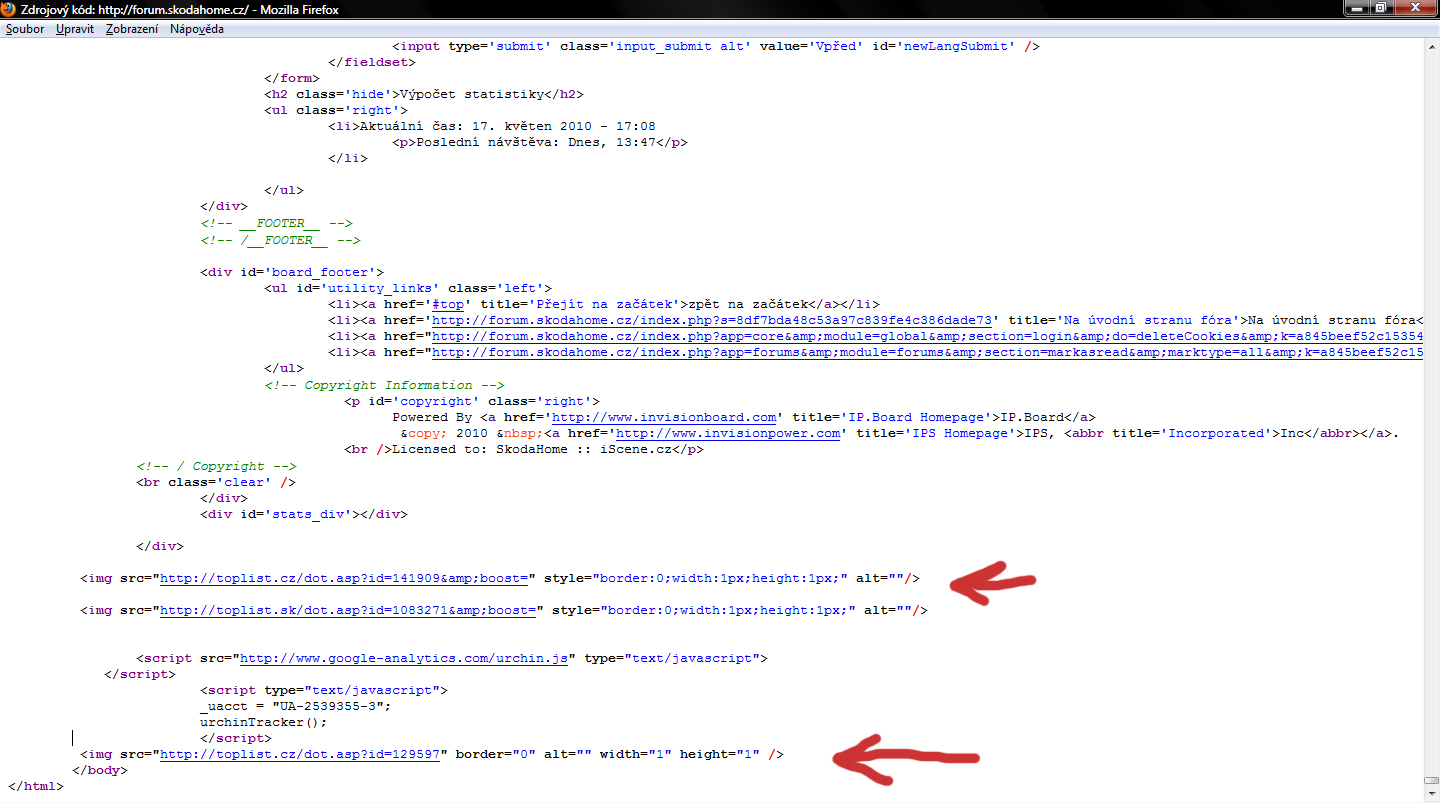Minimize the source code window
This screenshot has height=803, width=1440.
tap(1356, 8)
